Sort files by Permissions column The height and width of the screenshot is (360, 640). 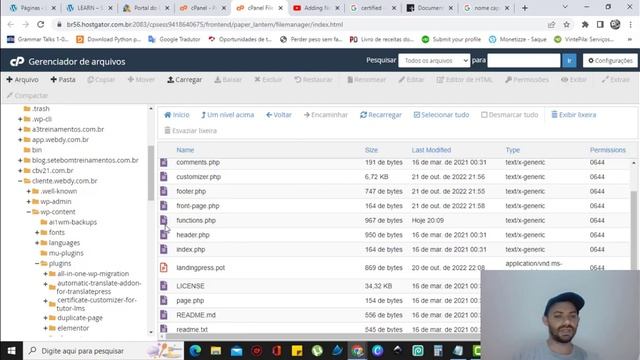tap(607, 150)
